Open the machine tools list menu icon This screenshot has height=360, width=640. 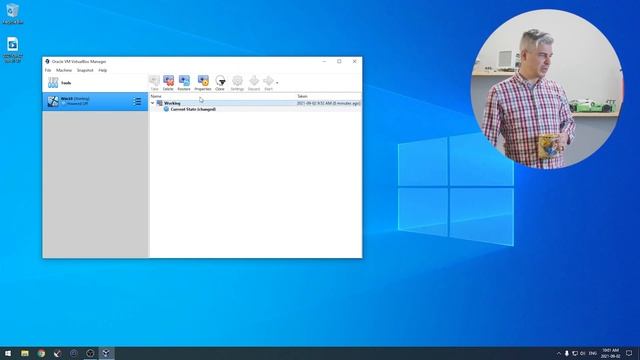pos(138,101)
